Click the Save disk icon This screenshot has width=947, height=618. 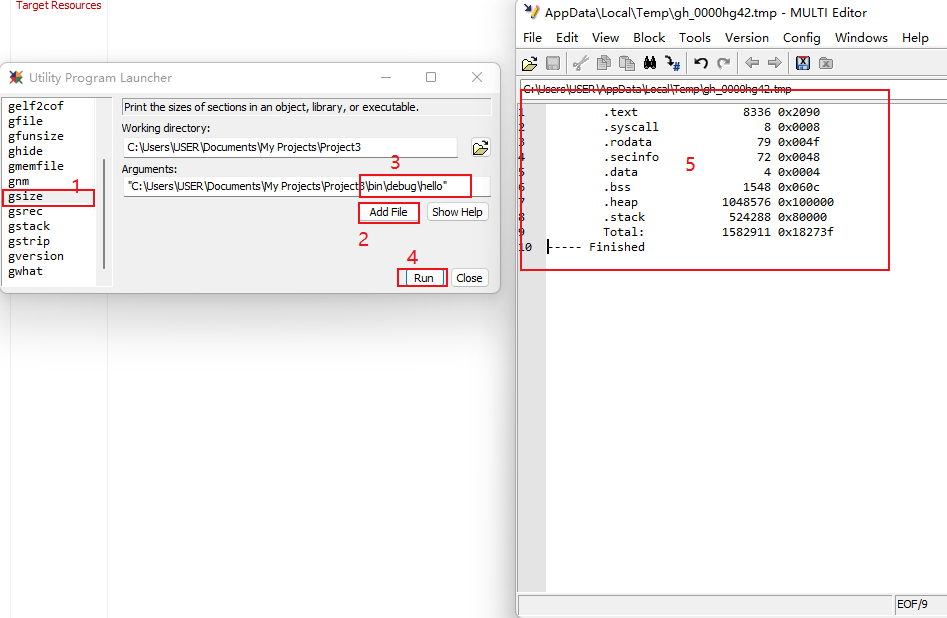pyautogui.click(x=552, y=63)
